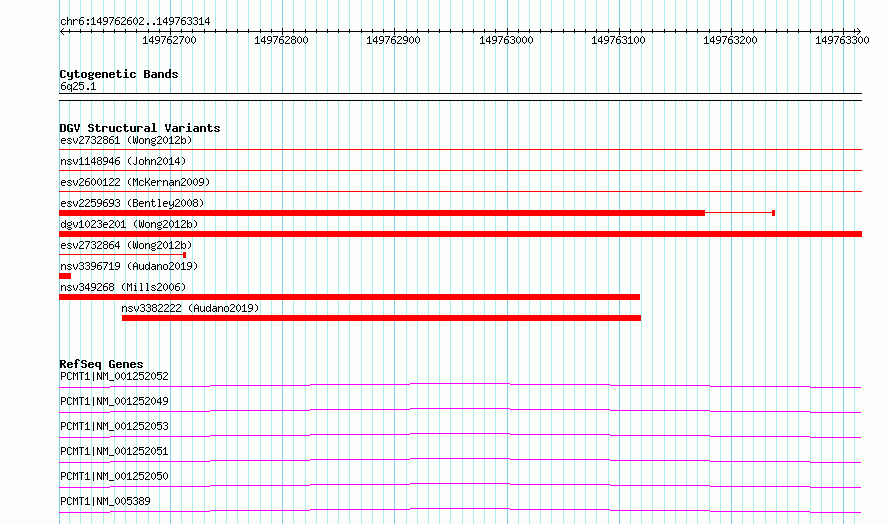Click the red bar of nsv3382222
Screen dimensions: 890x524
click(x=381, y=318)
